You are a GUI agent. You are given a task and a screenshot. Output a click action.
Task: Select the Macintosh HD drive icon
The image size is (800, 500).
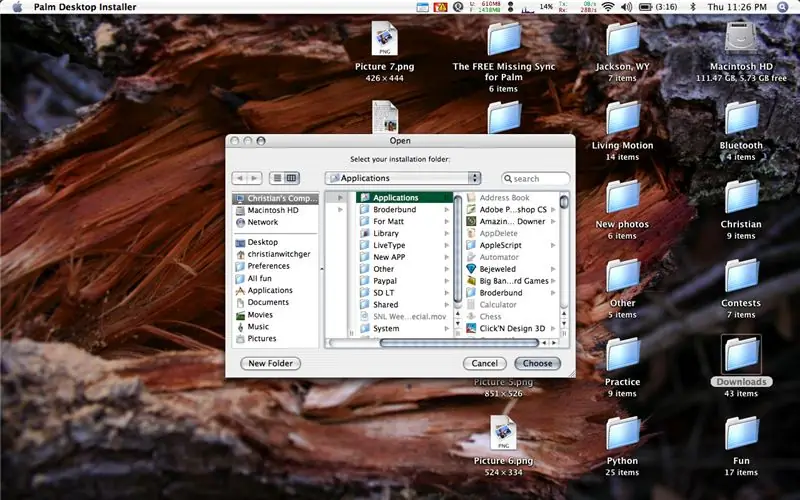tap(741, 38)
